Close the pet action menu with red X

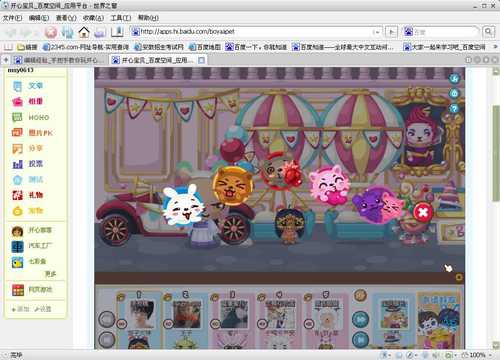423,212
